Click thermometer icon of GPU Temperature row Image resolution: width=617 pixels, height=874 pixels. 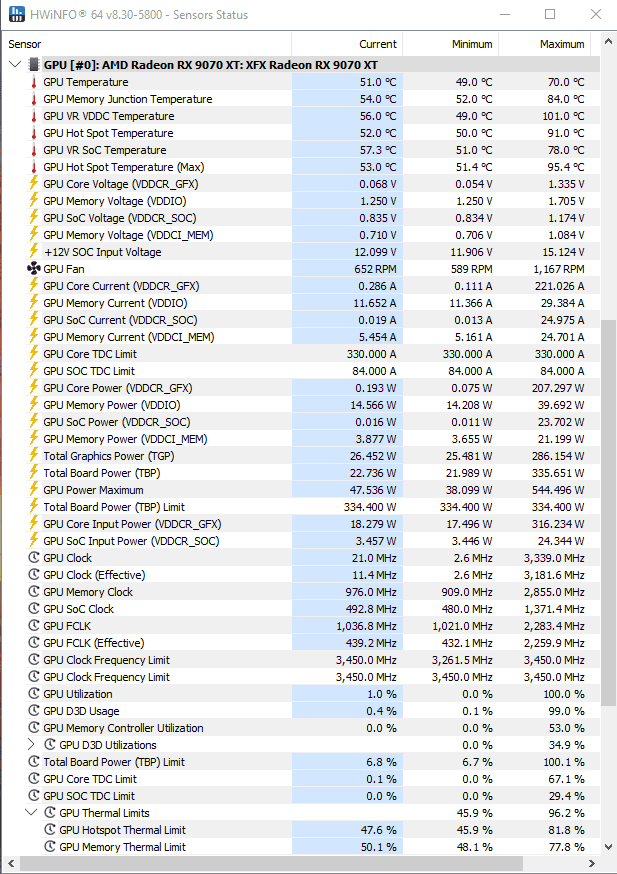coord(34,82)
